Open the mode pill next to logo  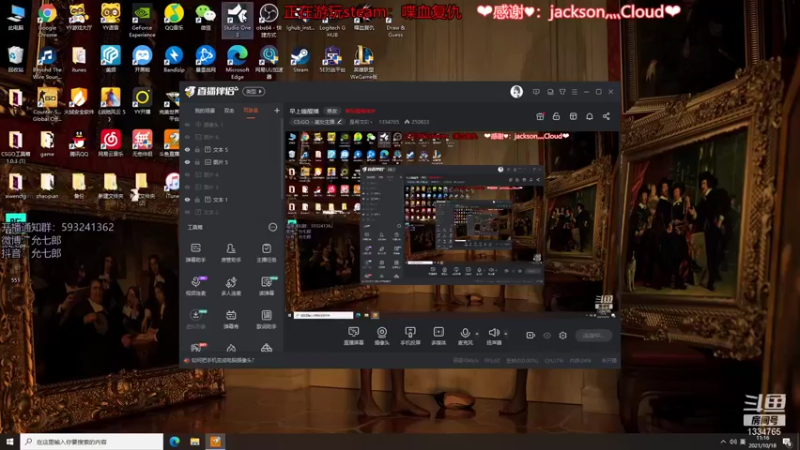[254, 91]
